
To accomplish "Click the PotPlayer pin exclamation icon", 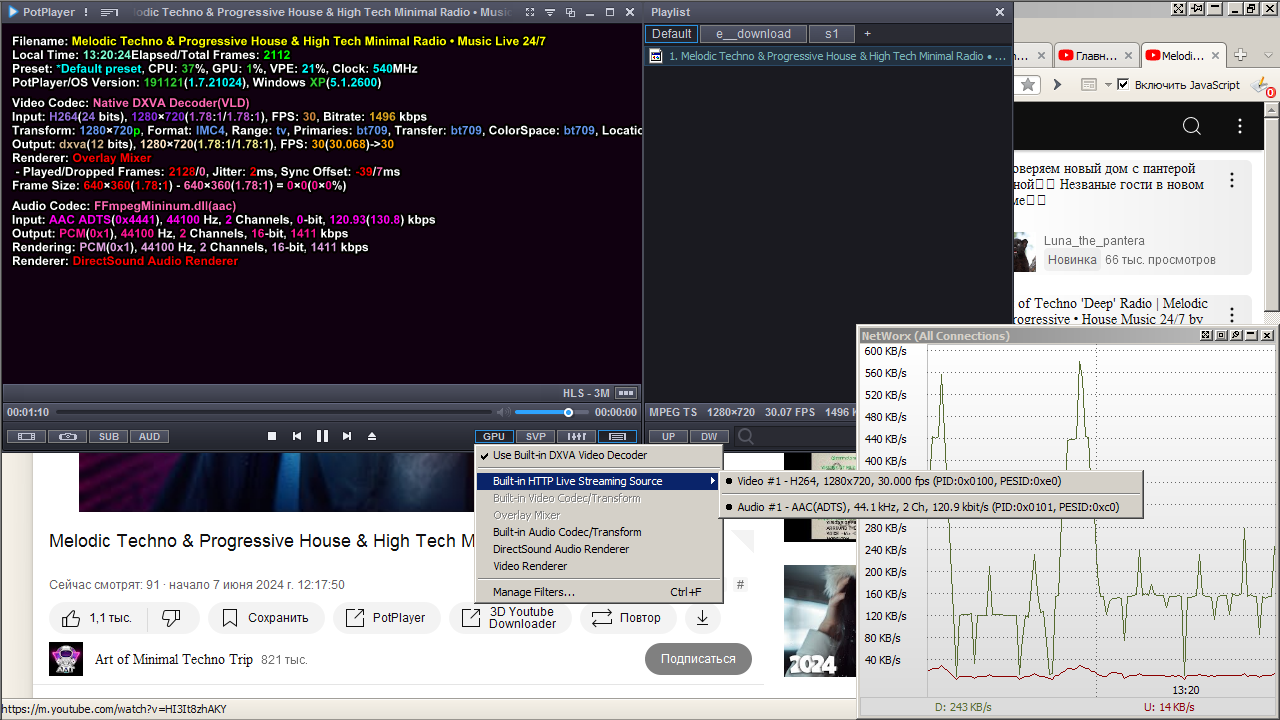I will tap(86, 12).
